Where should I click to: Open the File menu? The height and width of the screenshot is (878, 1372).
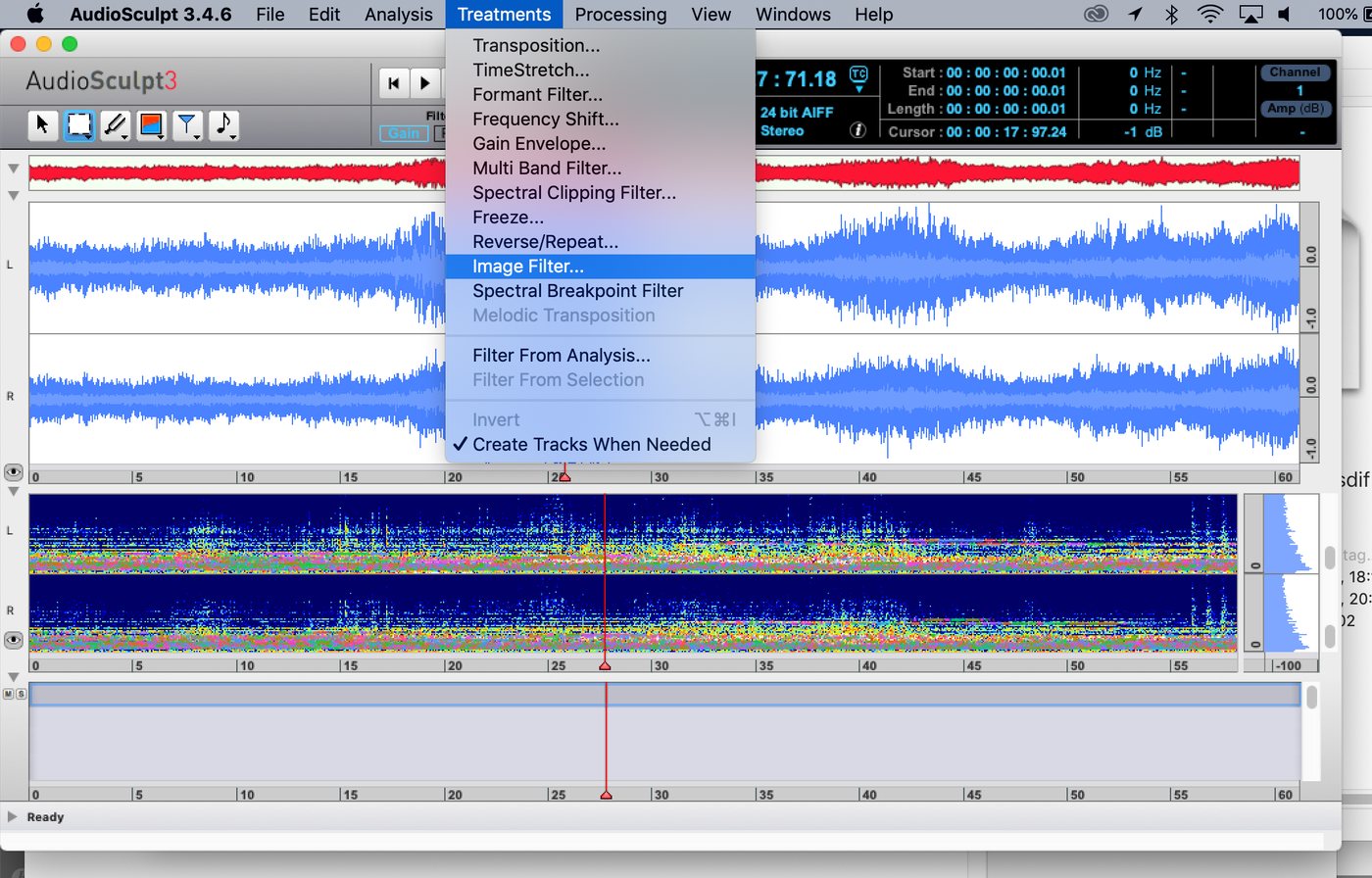[x=269, y=14]
